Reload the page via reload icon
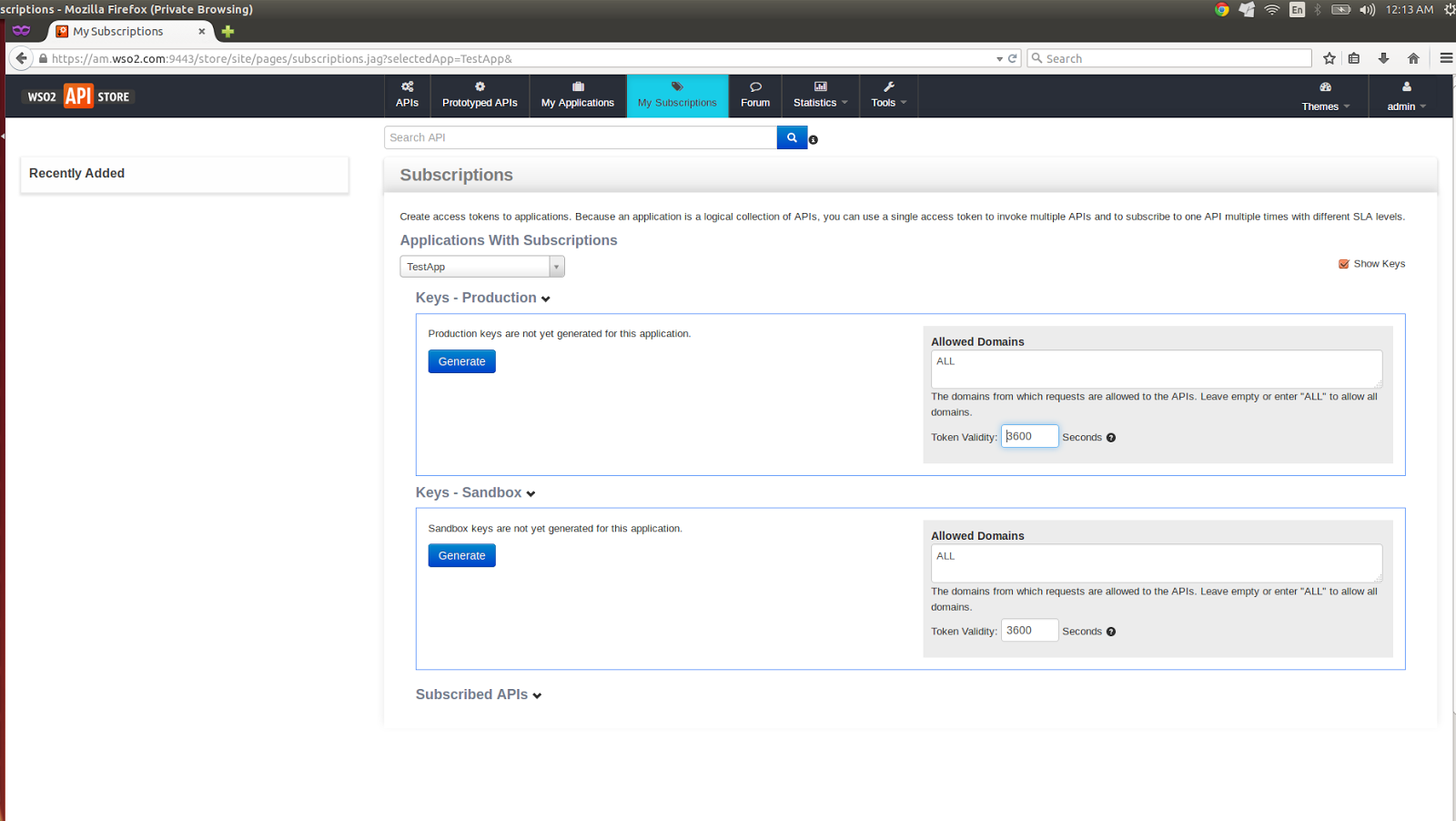Screen dimensions: 1456x821 tap(1012, 58)
